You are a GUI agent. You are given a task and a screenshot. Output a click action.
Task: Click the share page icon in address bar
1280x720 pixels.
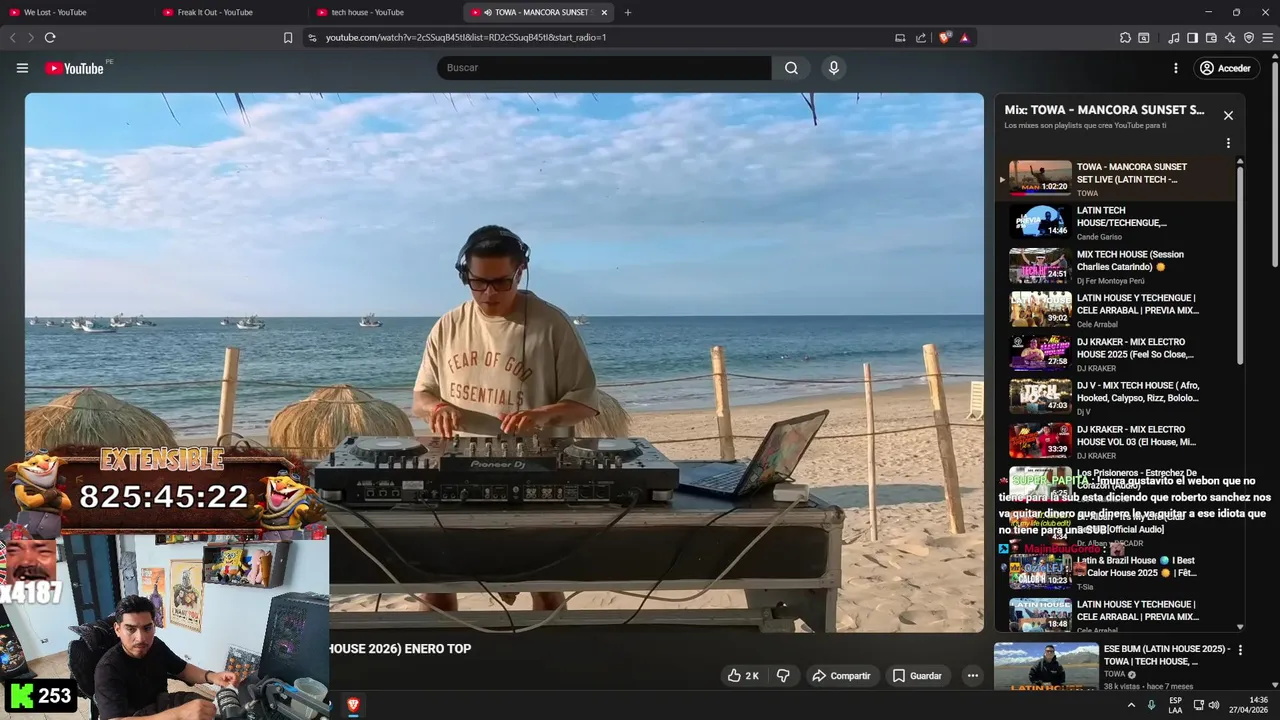[921, 38]
